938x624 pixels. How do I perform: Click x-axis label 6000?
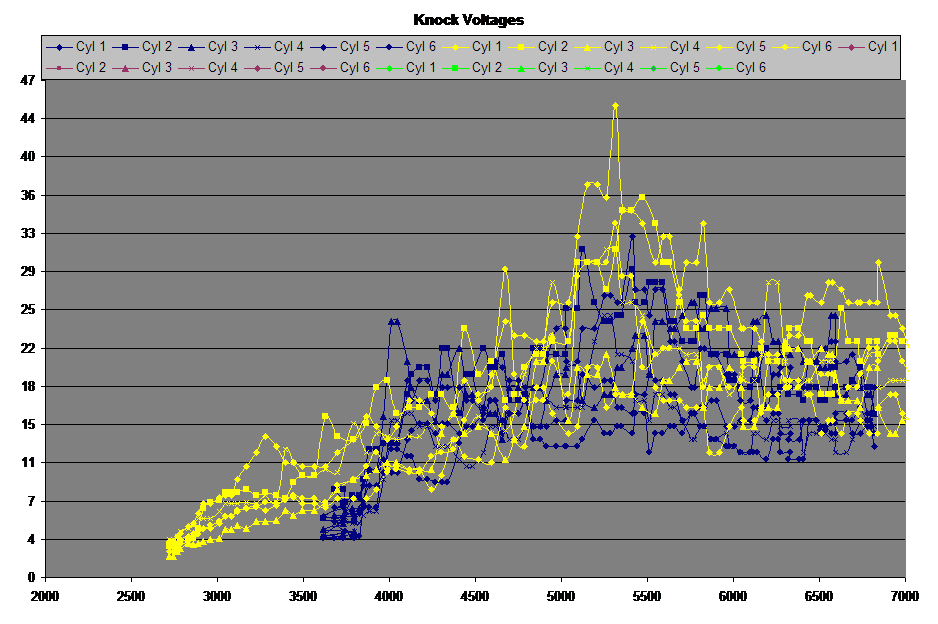[x=733, y=596]
